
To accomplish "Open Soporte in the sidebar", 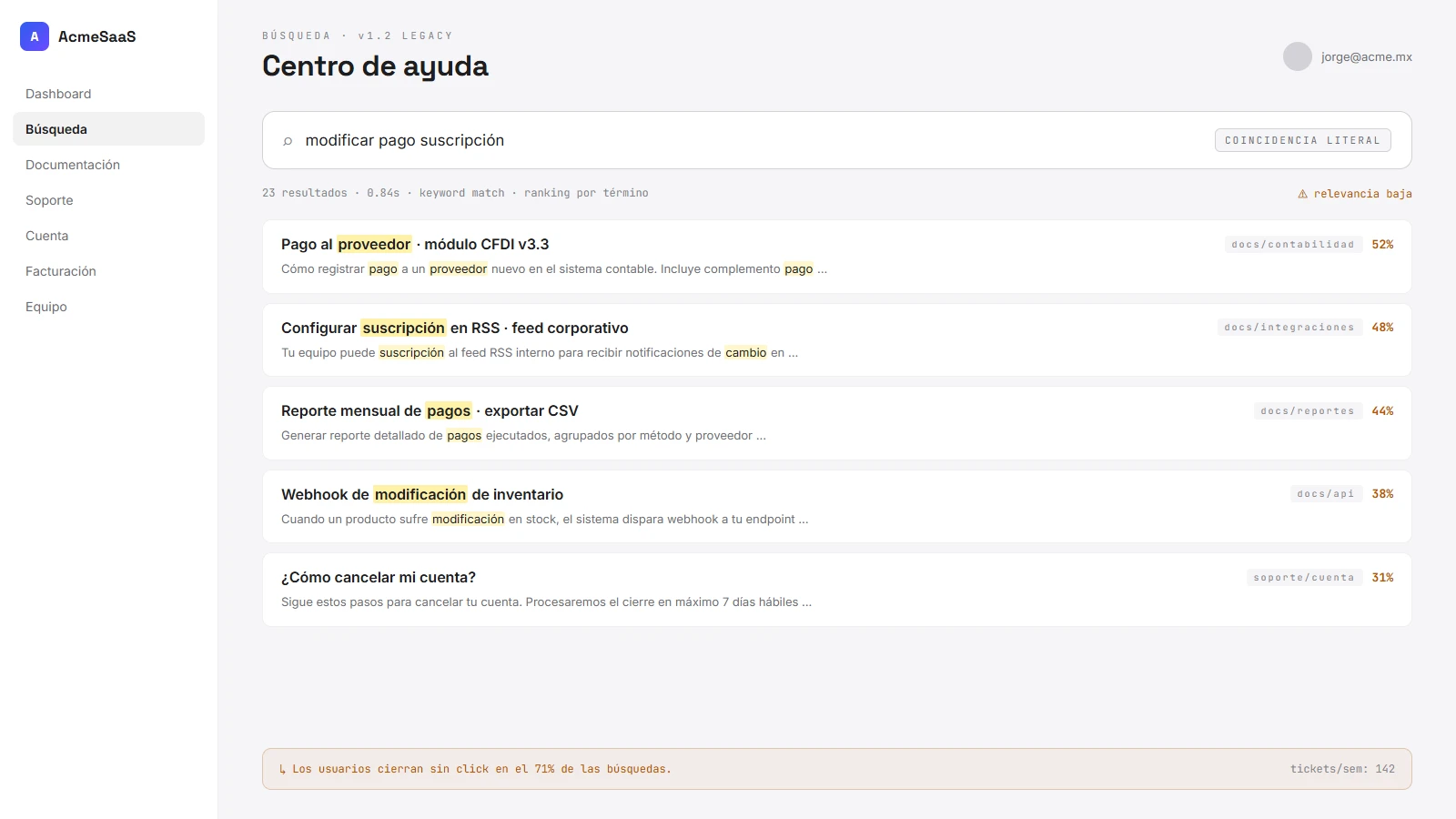I will click(x=108, y=200).
